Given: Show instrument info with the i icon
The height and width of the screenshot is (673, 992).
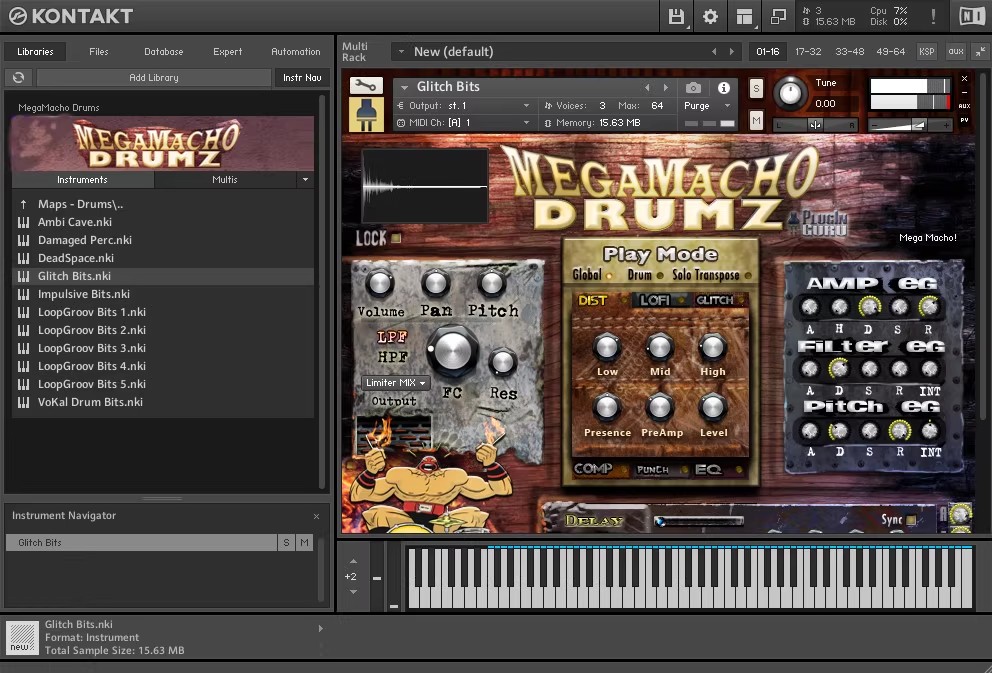Looking at the screenshot, I should coord(724,88).
